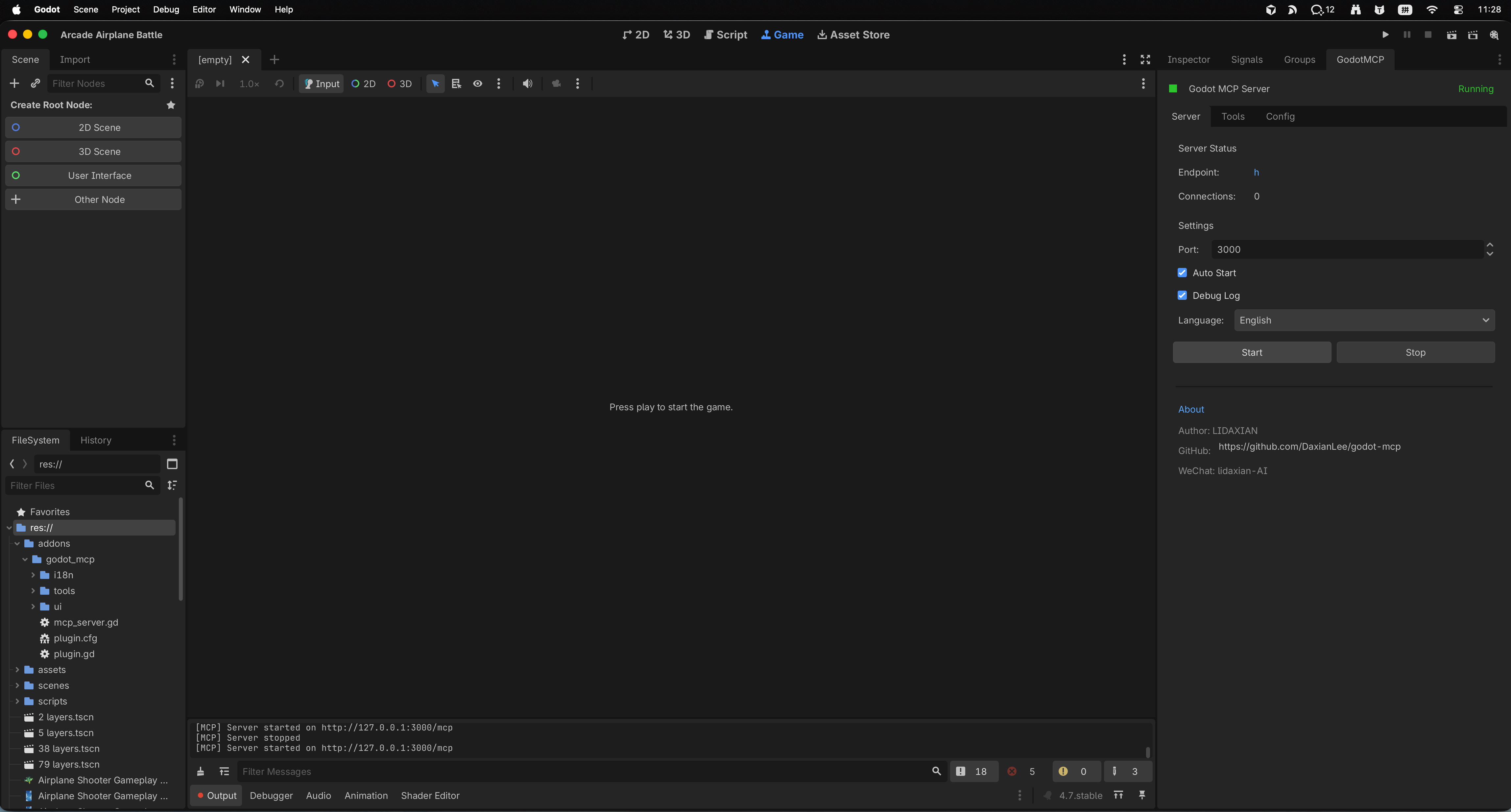The width and height of the screenshot is (1511, 812).
Task: Toggle selection visibility eye icon
Action: (477, 84)
